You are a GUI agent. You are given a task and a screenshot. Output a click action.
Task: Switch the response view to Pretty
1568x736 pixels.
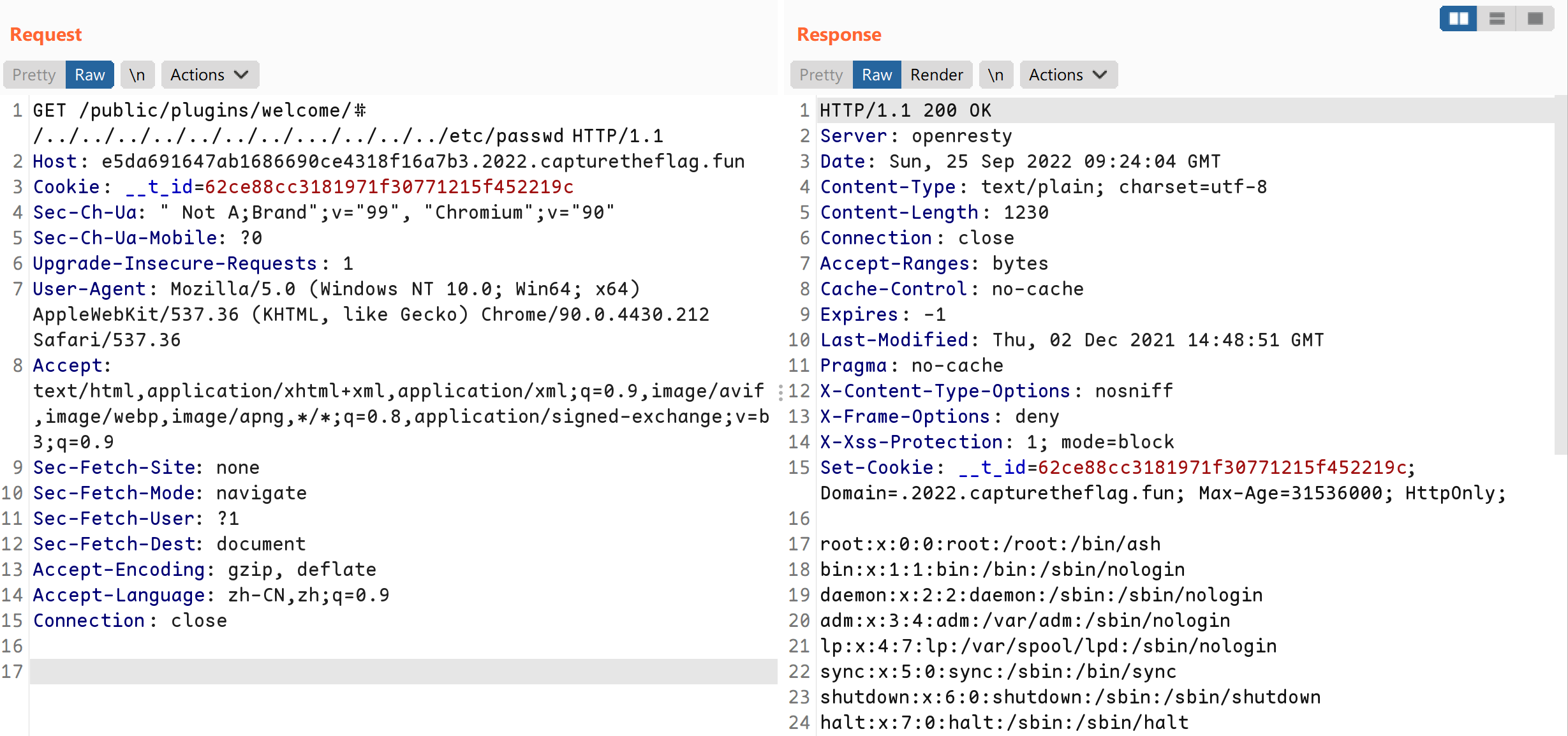(822, 75)
